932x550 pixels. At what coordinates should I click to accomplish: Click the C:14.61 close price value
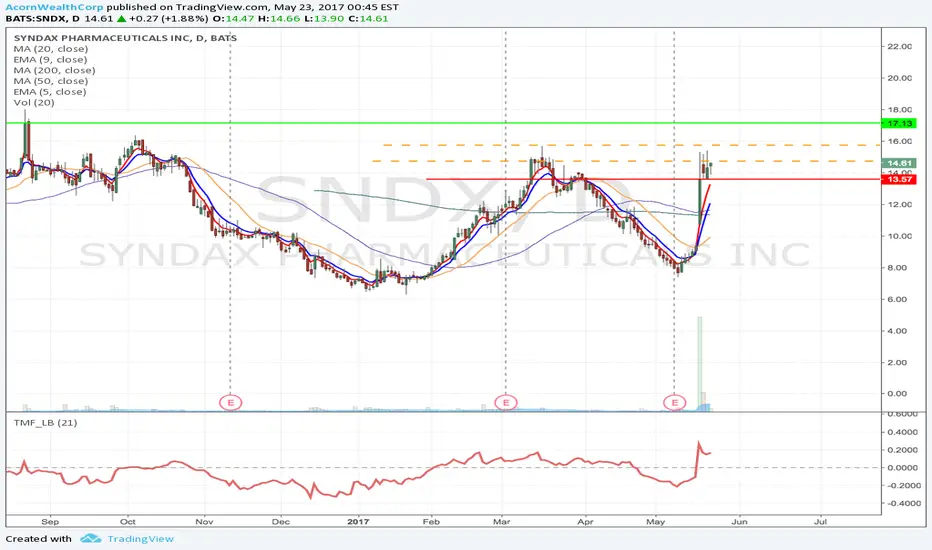coord(368,18)
